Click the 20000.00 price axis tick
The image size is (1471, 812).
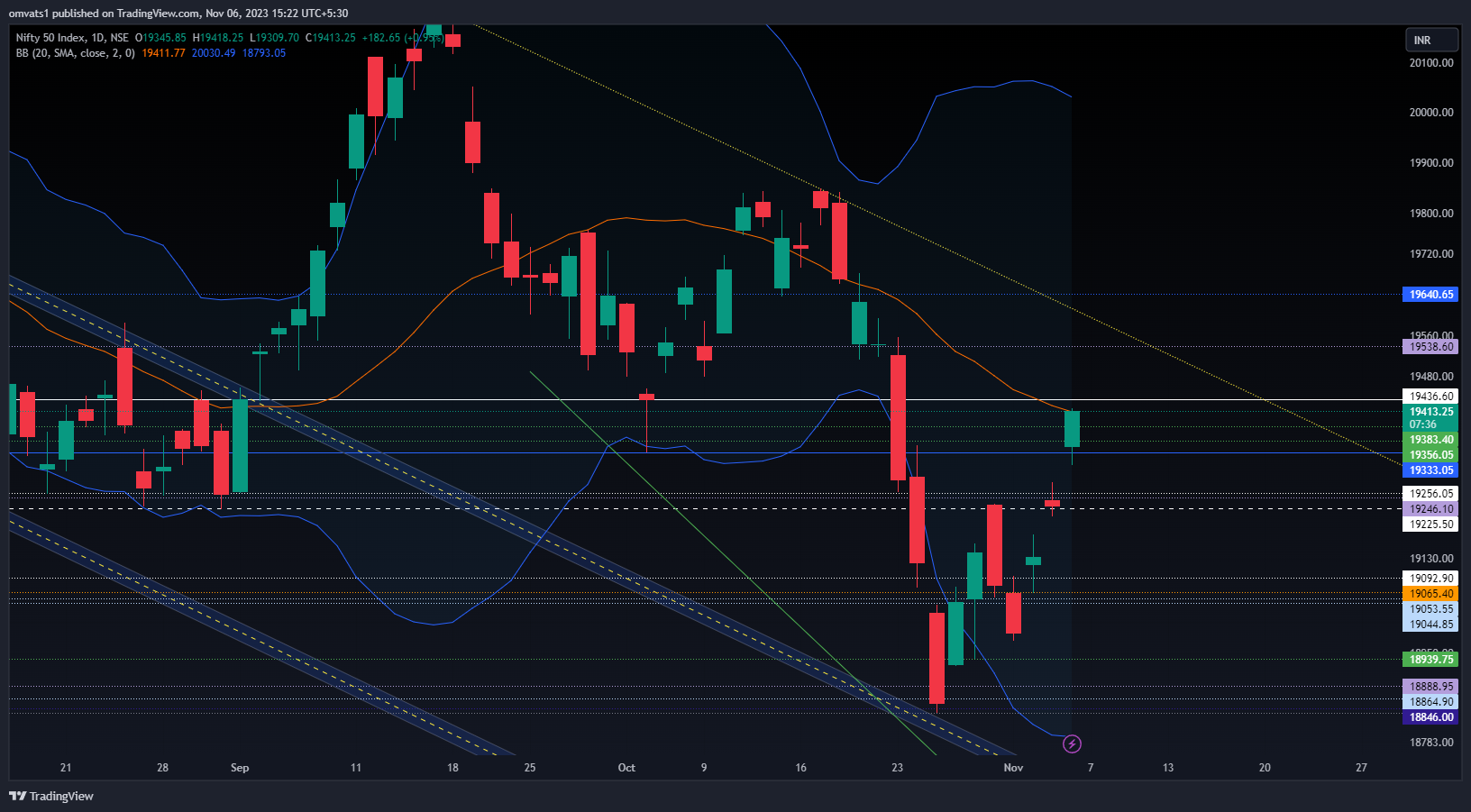[x=1431, y=113]
